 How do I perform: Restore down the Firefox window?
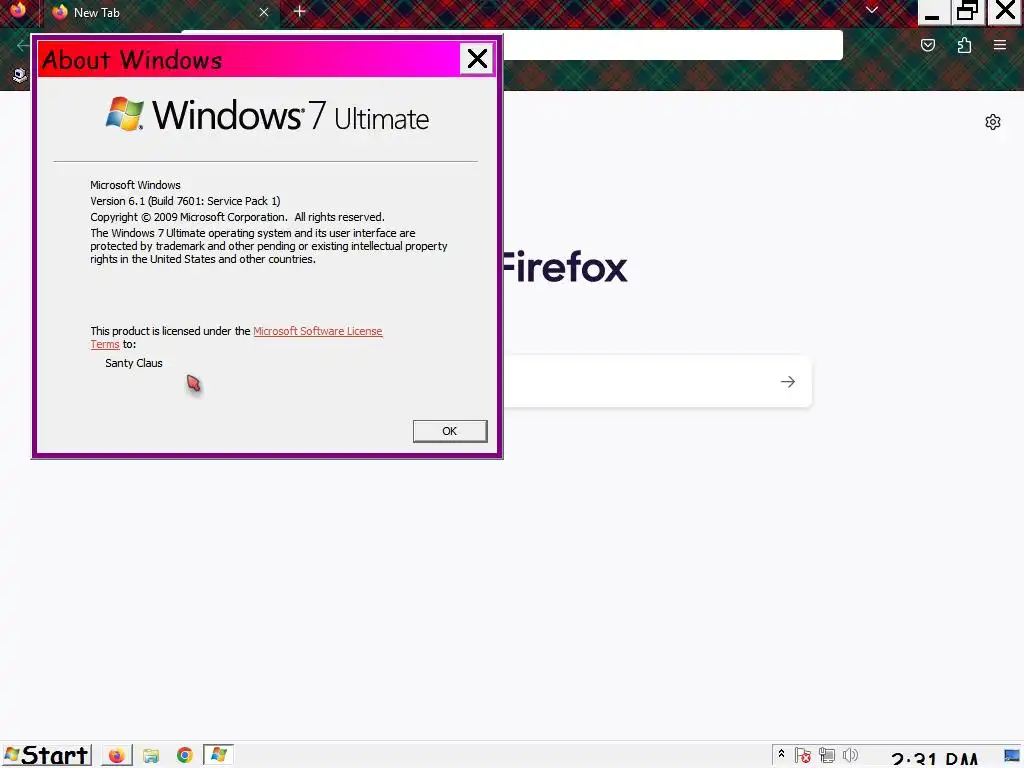(x=967, y=12)
